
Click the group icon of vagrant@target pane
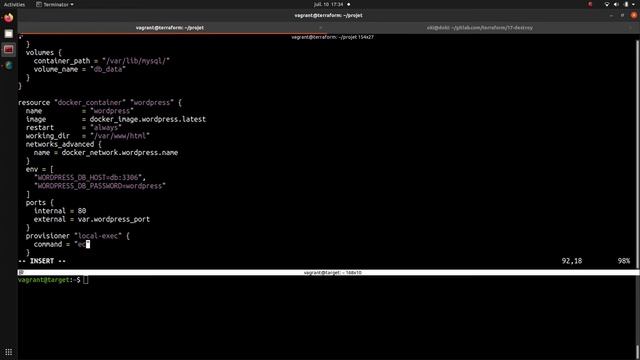[x=21, y=272]
